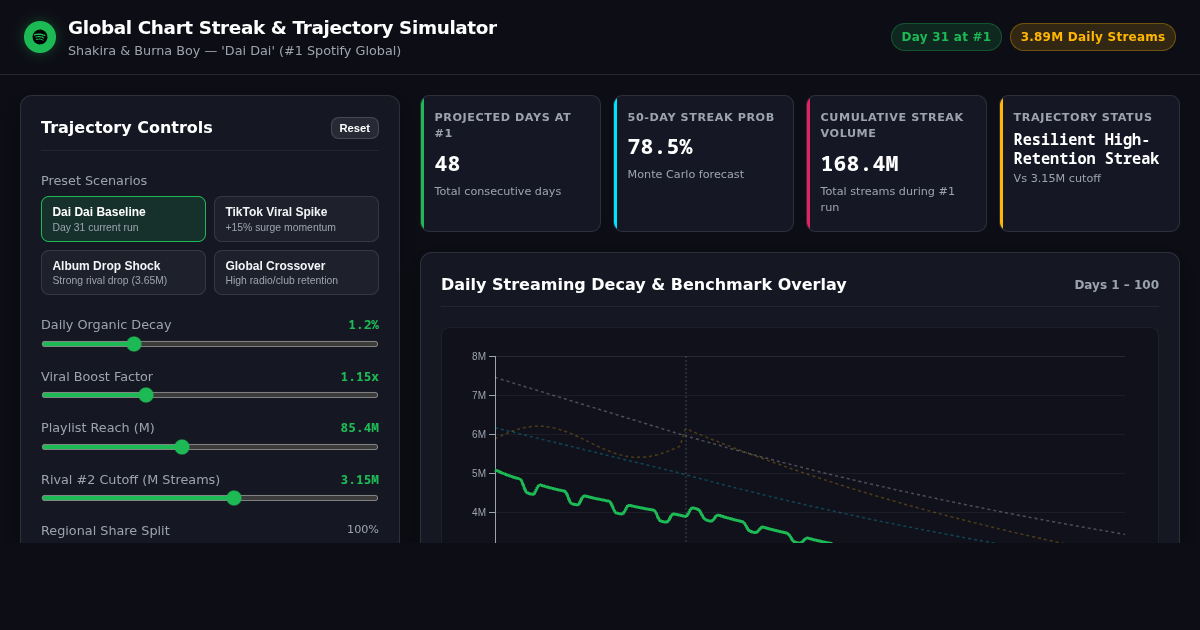The height and width of the screenshot is (630, 1200).
Task: Click the 3.15M rival cutoff value
Action: (x=359, y=480)
